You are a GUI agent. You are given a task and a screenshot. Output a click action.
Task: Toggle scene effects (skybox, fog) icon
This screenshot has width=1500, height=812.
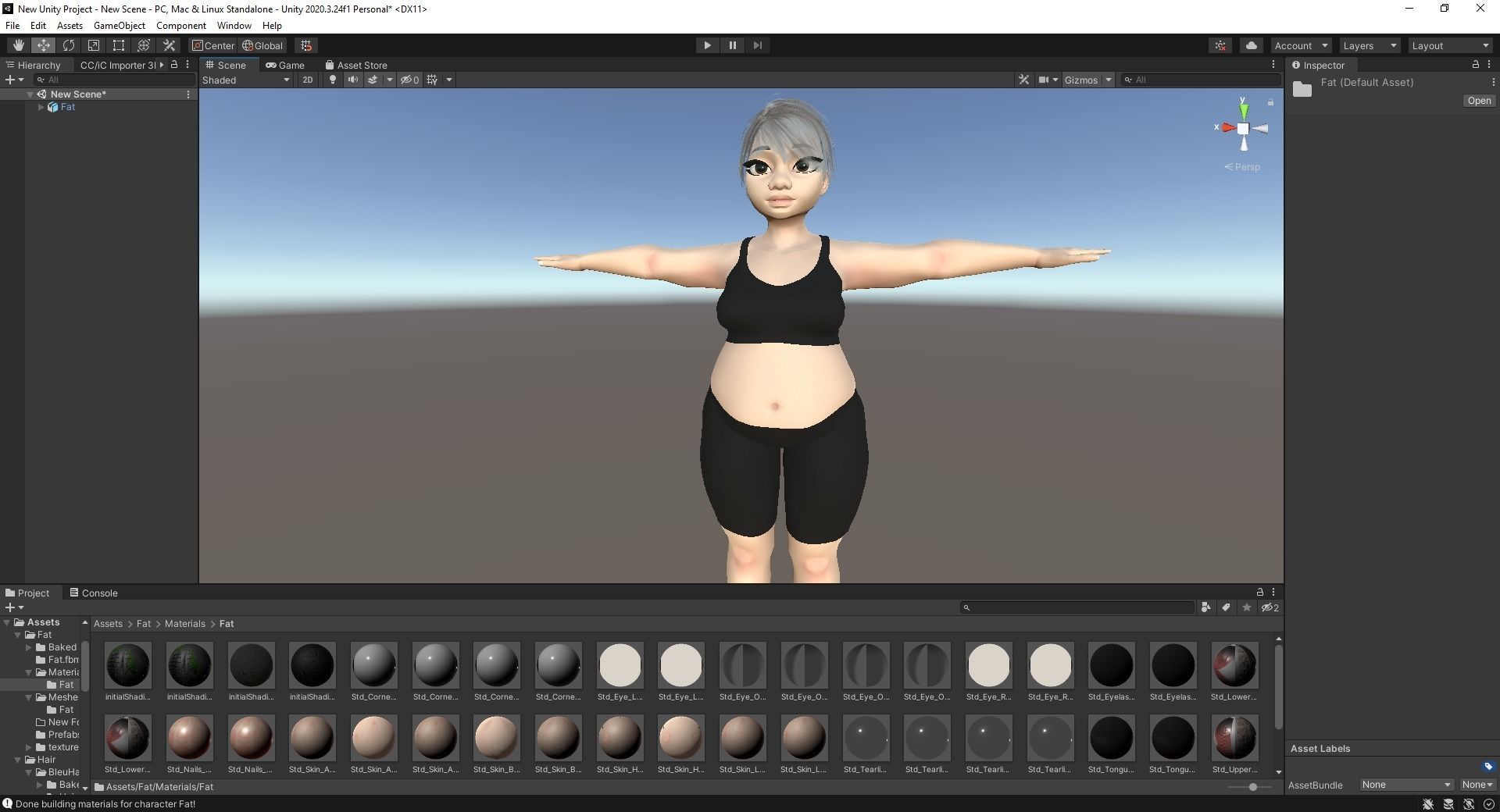[x=373, y=80]
